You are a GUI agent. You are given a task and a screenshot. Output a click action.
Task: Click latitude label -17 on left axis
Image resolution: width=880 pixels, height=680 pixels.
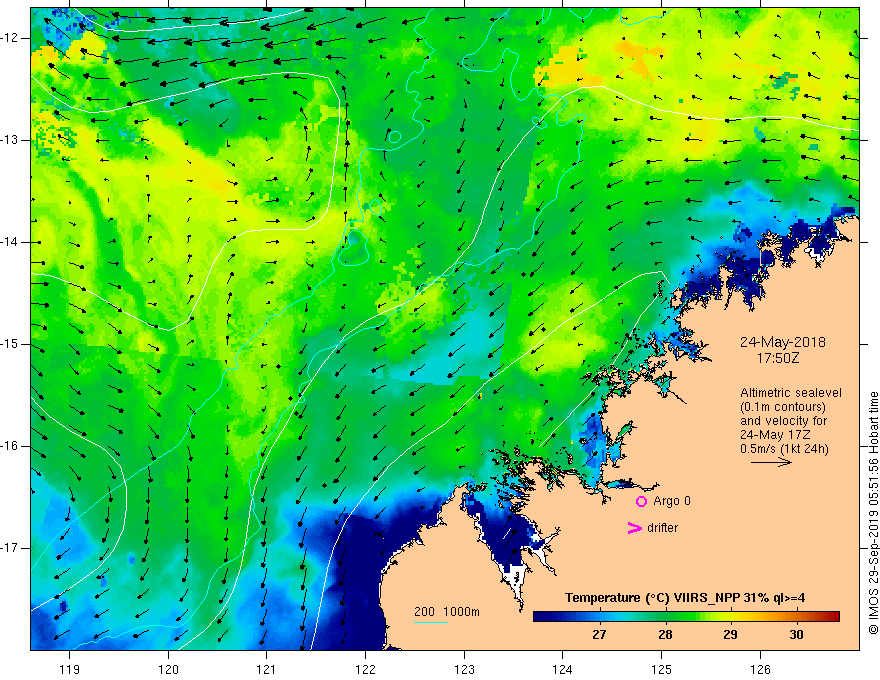pyautogui.click(x=10, y=548)
